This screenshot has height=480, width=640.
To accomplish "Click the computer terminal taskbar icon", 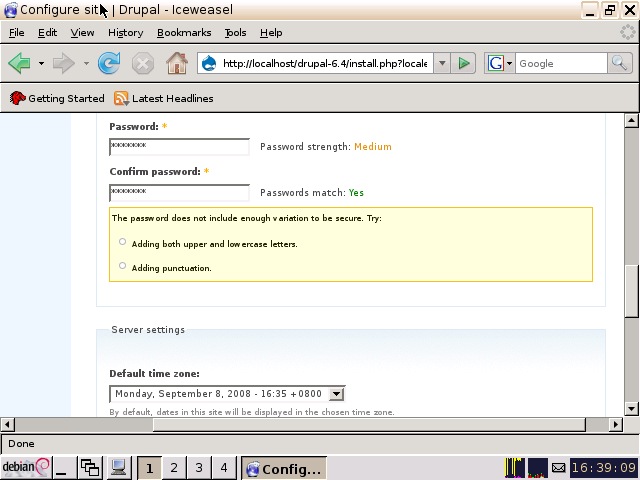I will (x=119, y=468).
